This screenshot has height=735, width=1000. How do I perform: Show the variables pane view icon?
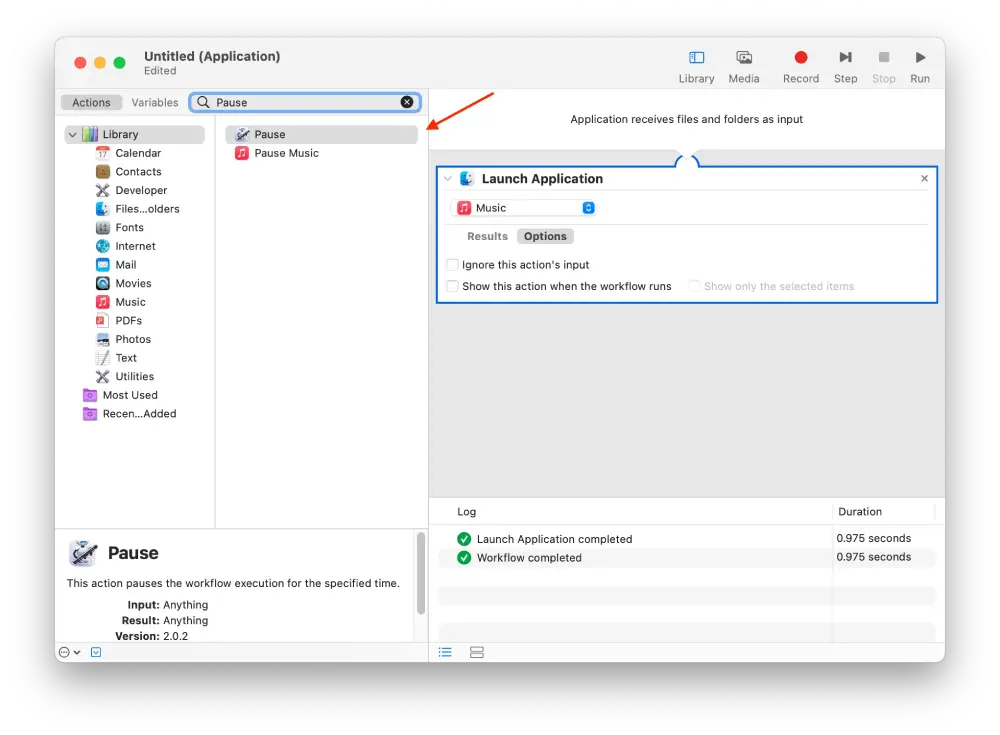click(x=476, y=652)
